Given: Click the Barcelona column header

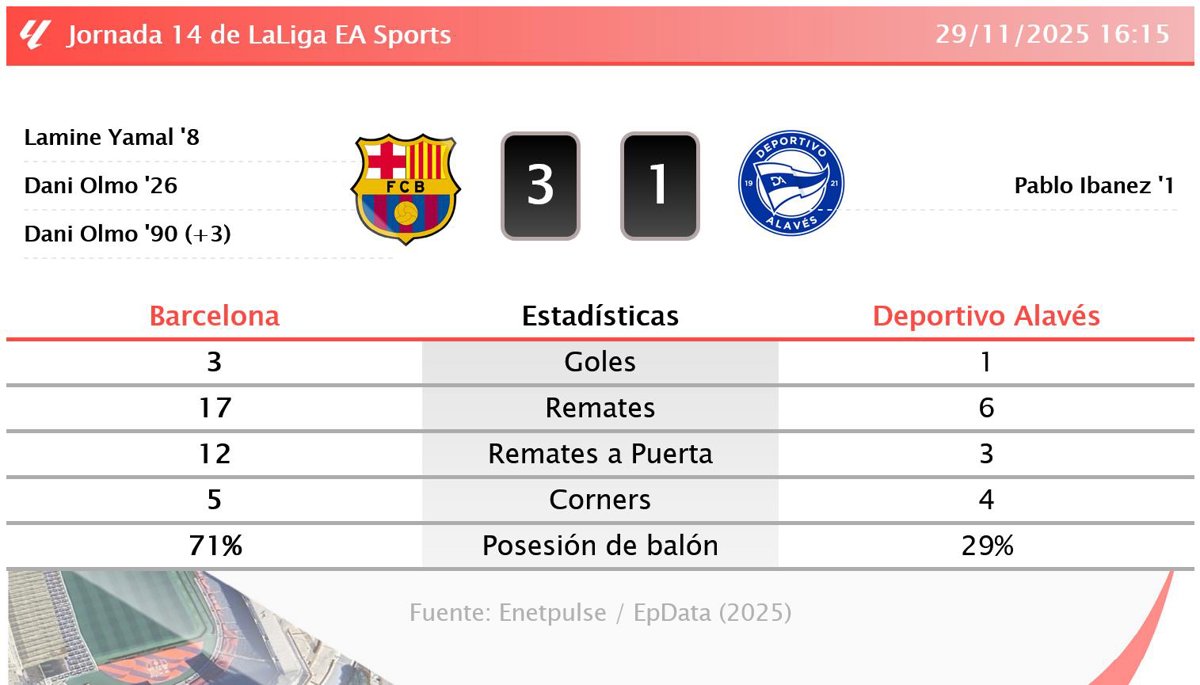Looking at the screenshot, I should tap(214, 316).
